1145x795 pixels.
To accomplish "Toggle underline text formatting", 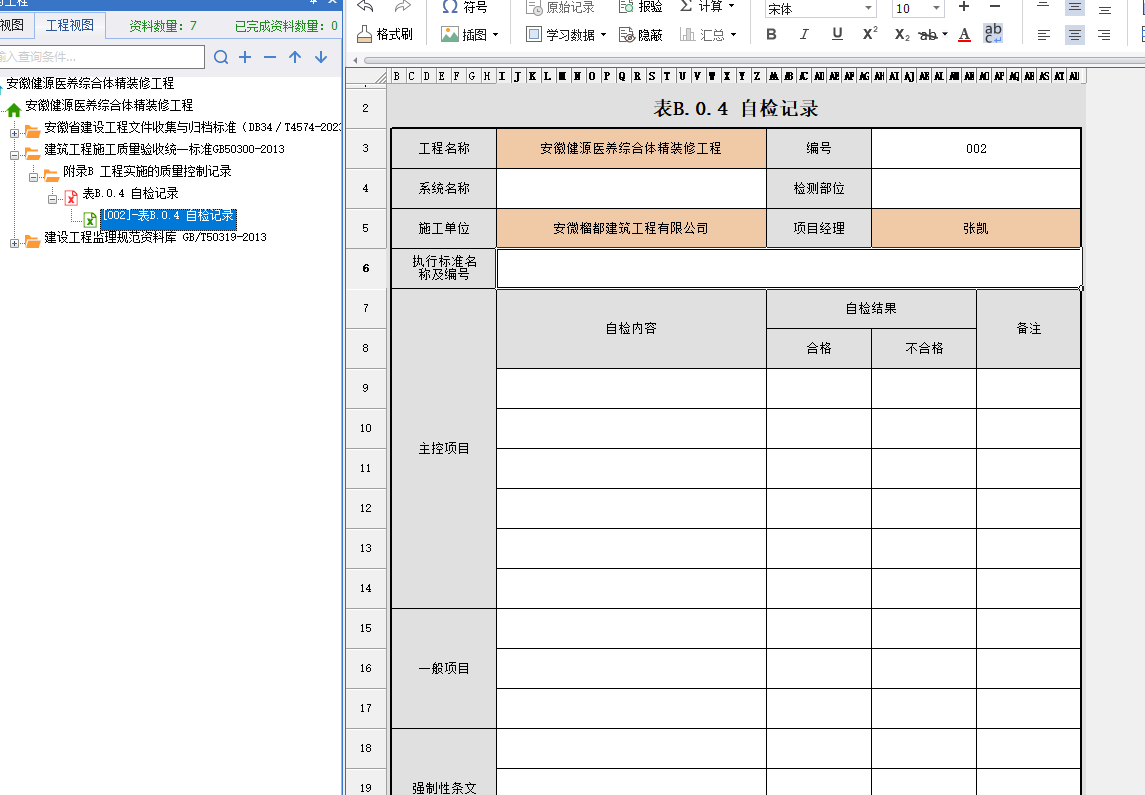I will 837,35.
